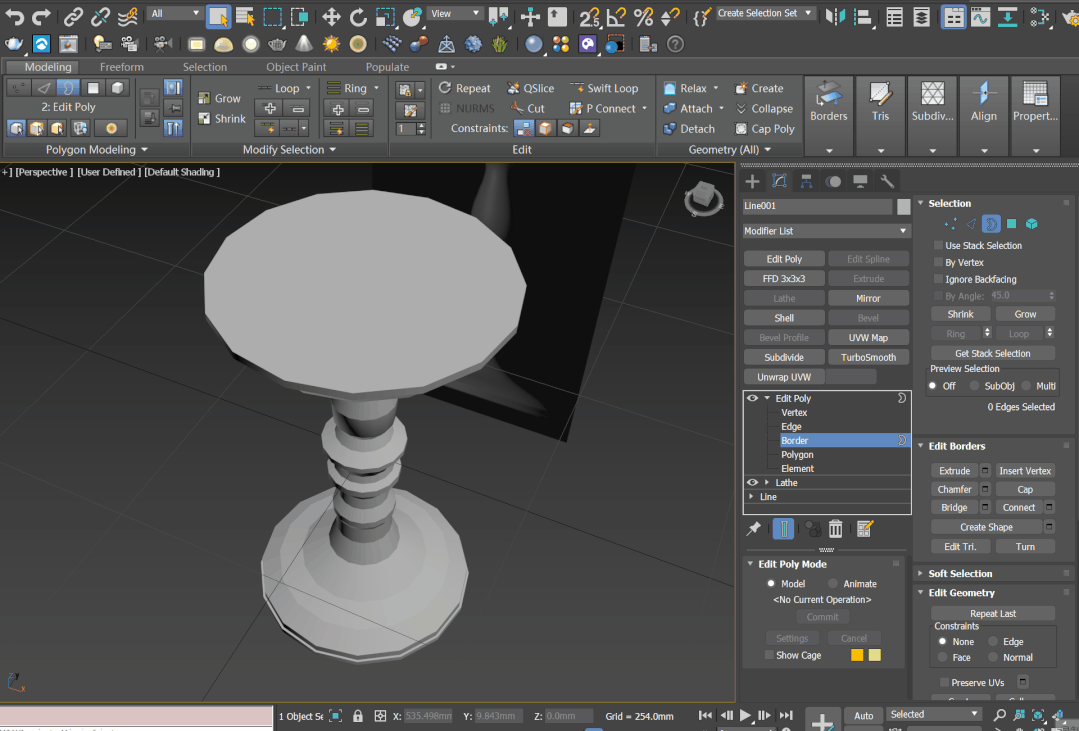Image resolution: width=1079 pixels, height=731 pixels.
Task: Toggle visibility of the Edit Poly modifier
Action: pos(752,398)
